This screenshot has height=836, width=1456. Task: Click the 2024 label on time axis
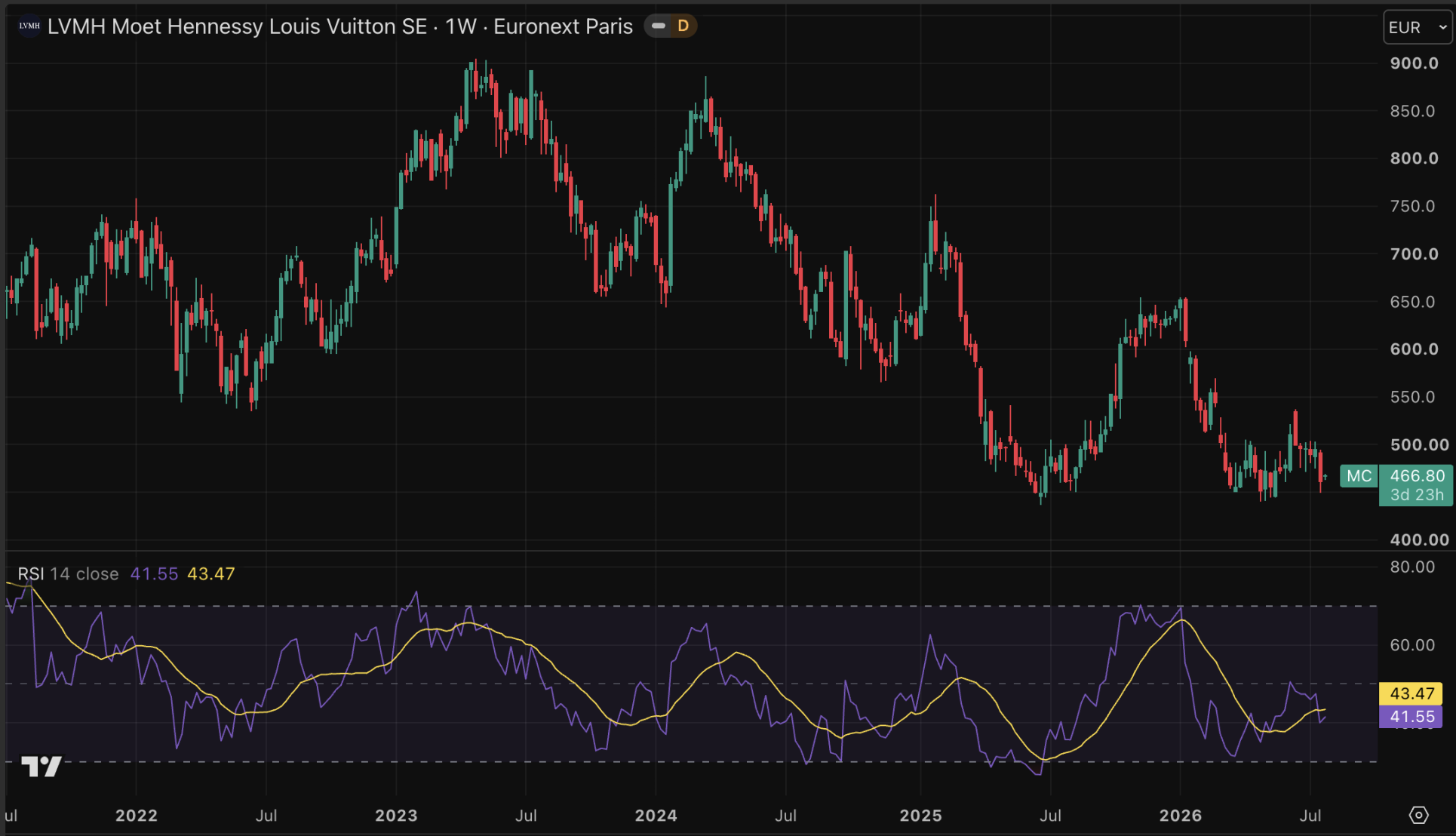656,816
